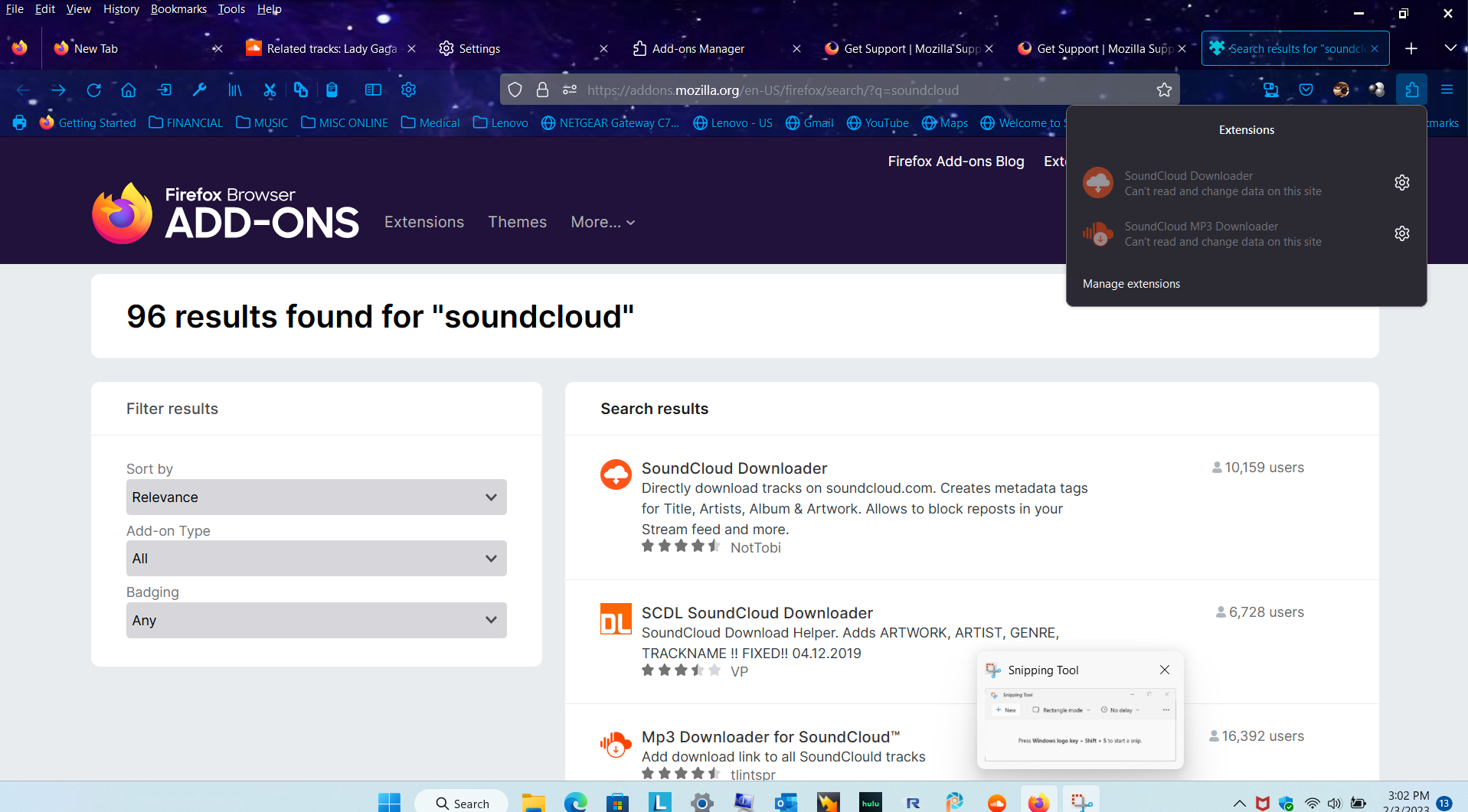This screenshot has height=812, width=1468.
Task: Show hidden system tray icons chevron
Action: (1239, 804)
